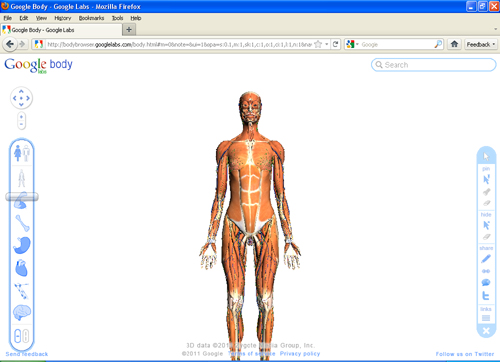Viewport: 500px width, 362px height.
Task: Share on Twitter using the t icon
Action: tap(486, 295)
